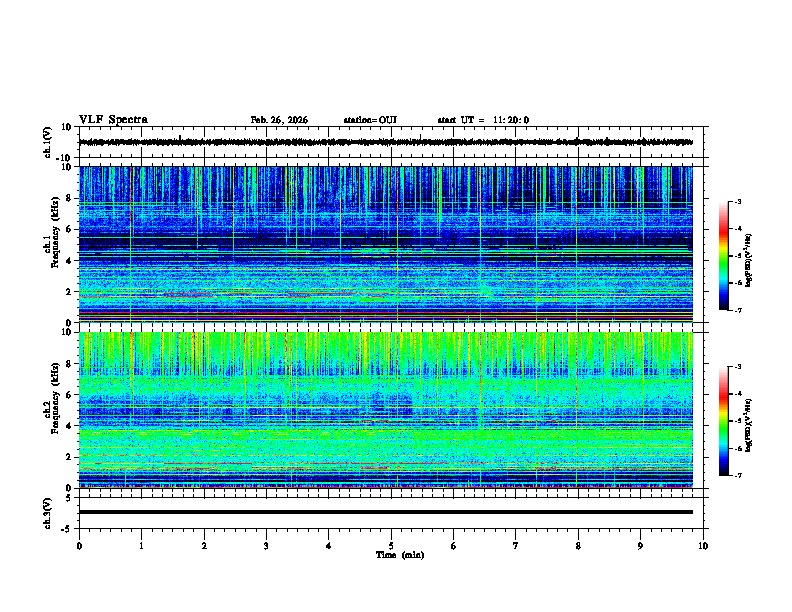Click the 1 minute tick label
This screenshot has height=612, width=792.
click(141, 546)
